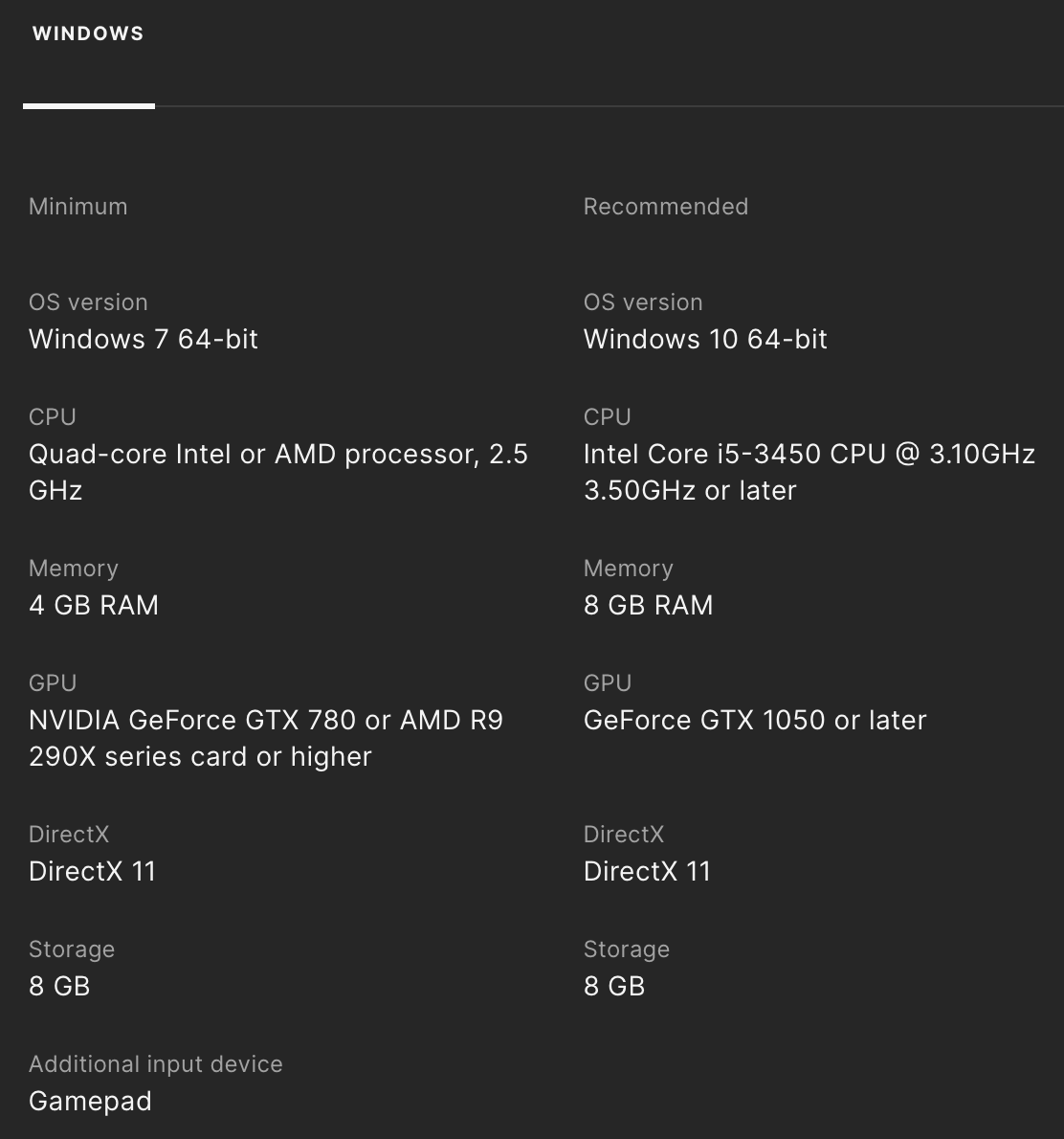Click the Windows 7 64-bit text
This screenshot has height=1139, width=1064.
click(144, 339)
